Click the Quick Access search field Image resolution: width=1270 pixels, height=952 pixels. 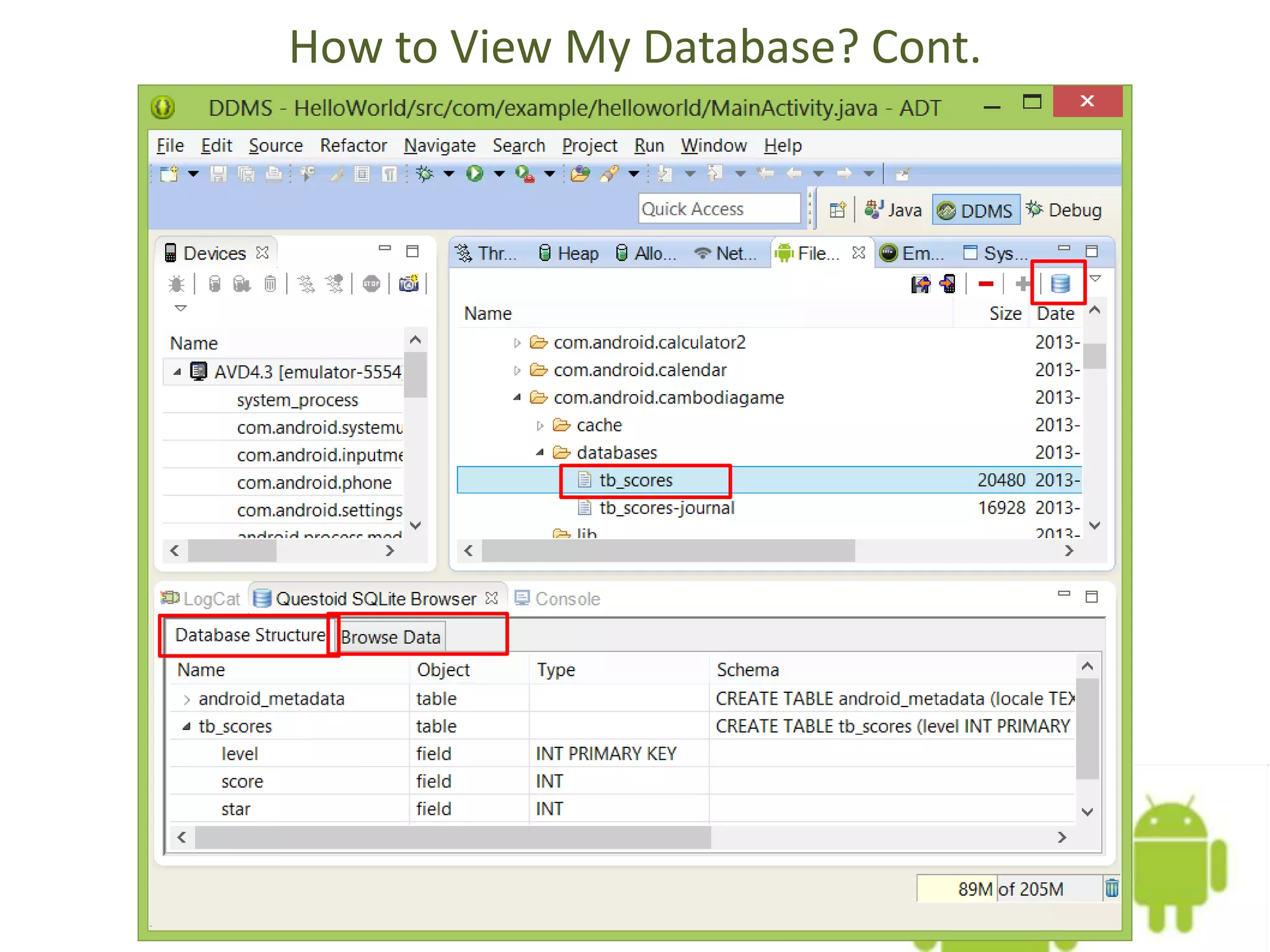click(719, 209)
